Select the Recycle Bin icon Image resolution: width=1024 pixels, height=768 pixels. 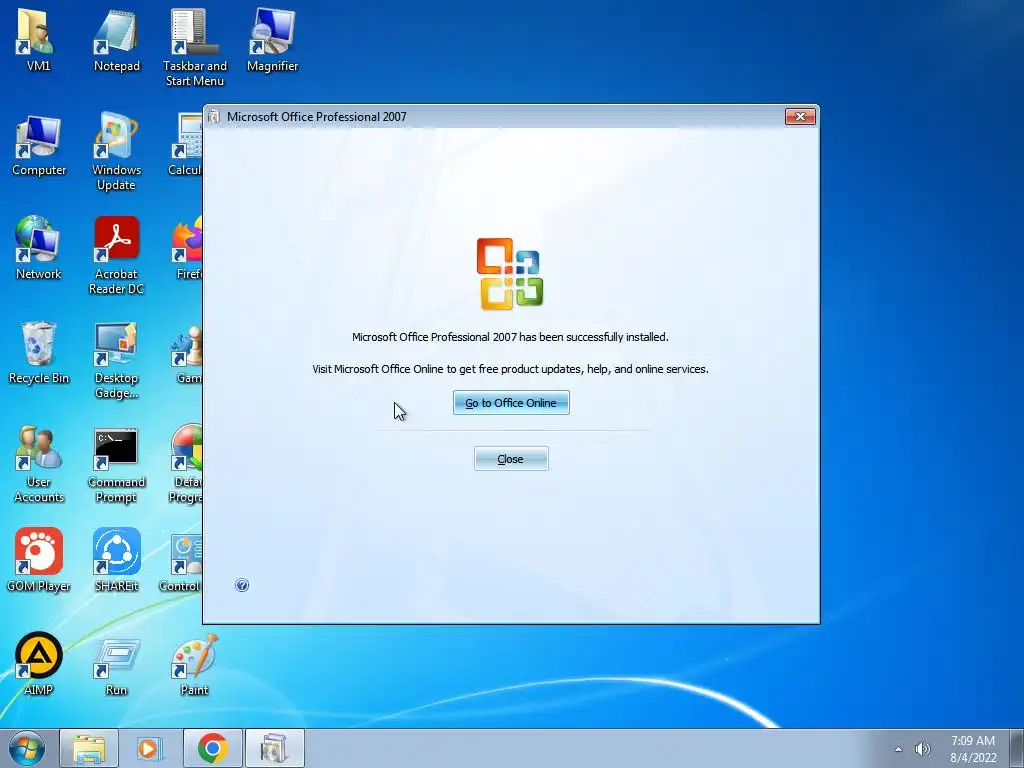pos(39,353)
